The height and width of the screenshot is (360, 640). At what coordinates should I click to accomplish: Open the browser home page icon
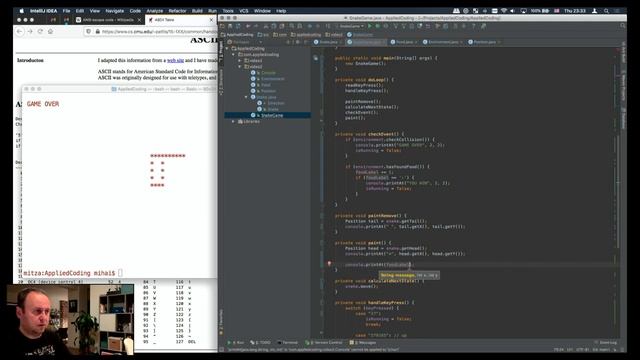point(50,31)
